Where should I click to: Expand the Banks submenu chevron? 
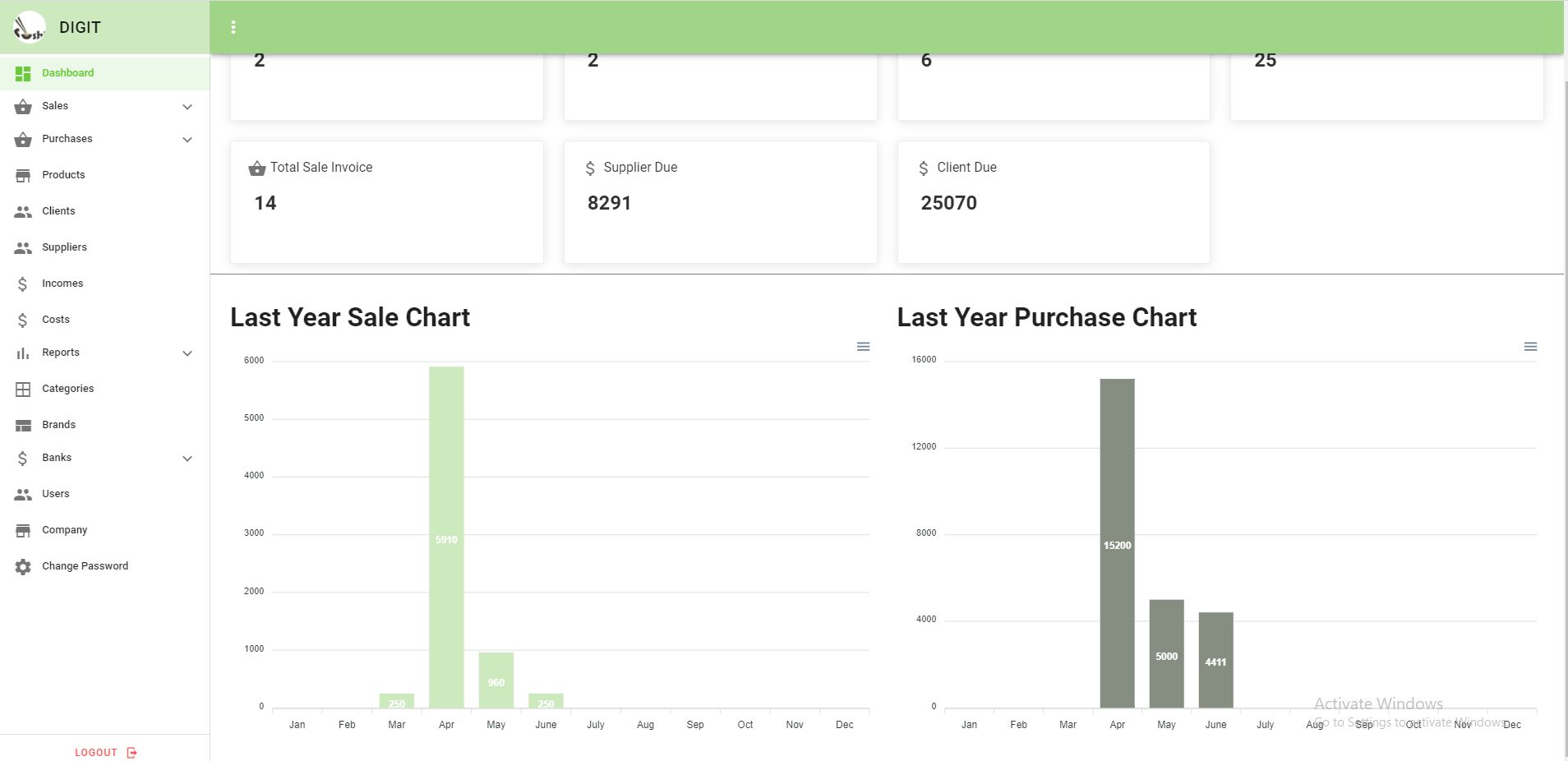click(187, 459)
